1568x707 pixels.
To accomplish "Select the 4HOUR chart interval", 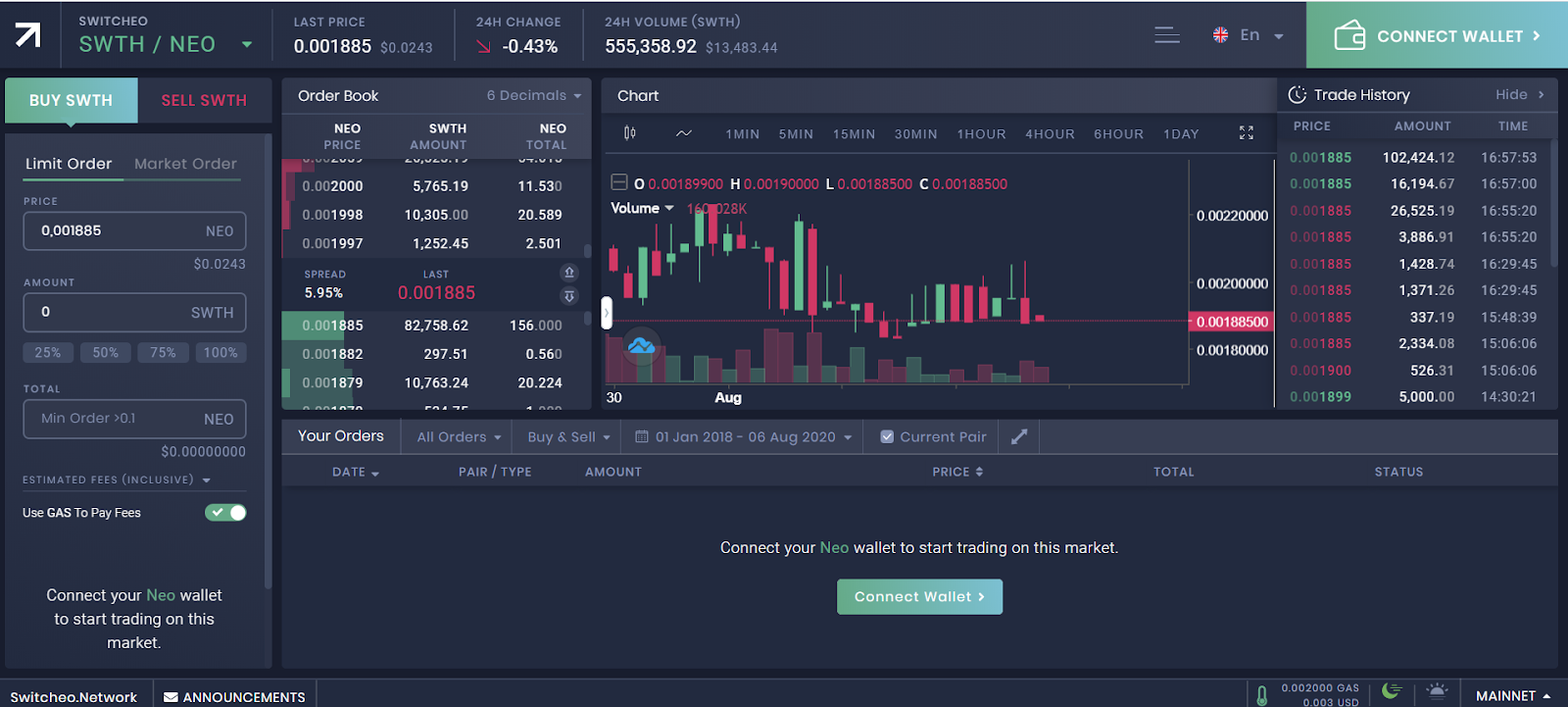I will click(1050, 134).
